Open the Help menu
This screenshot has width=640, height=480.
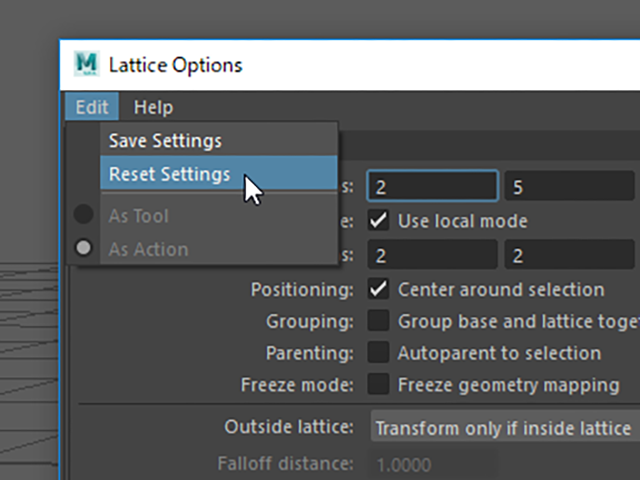[x=153, y=107]
